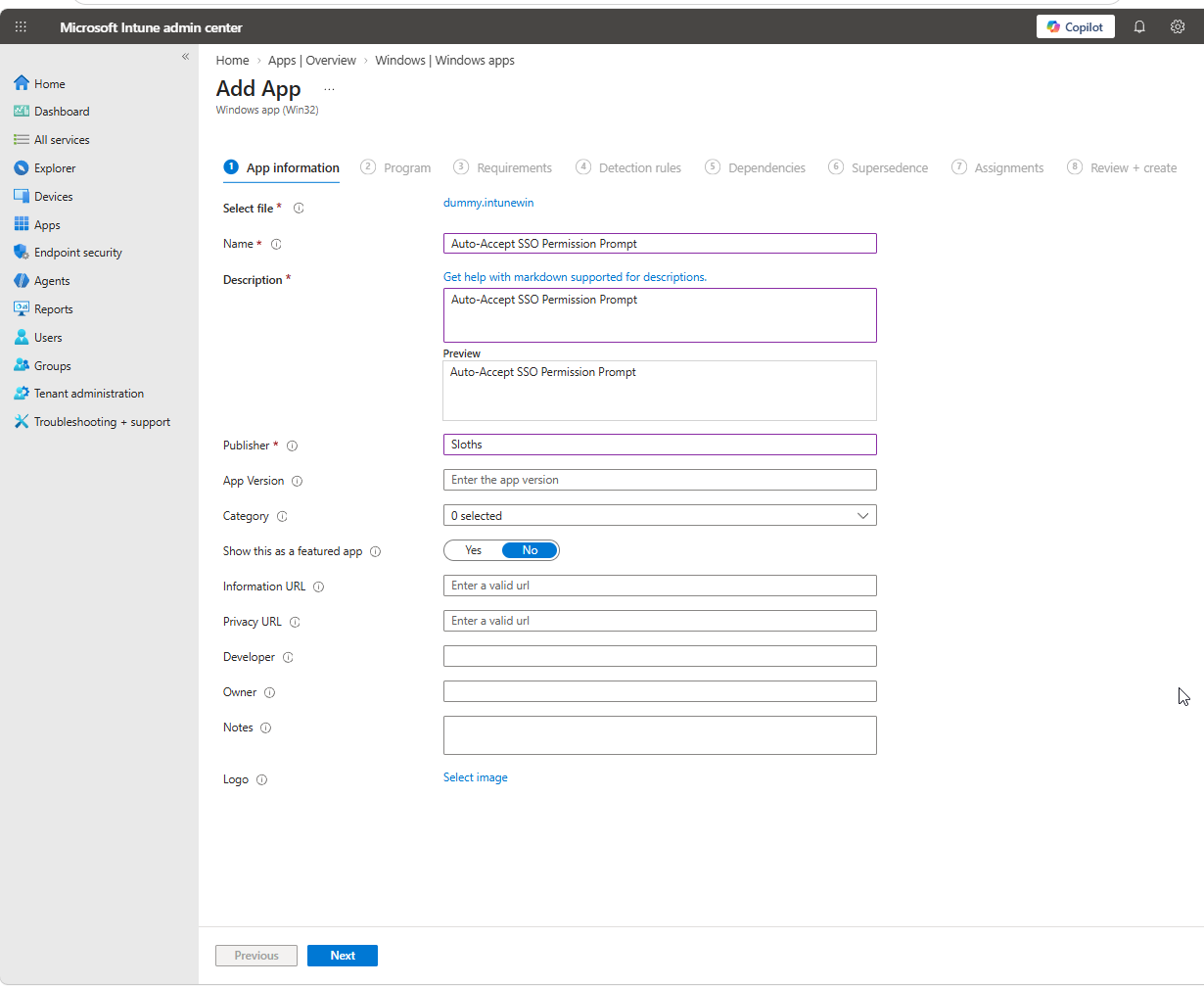Show info tooltip for Privacy URL
The image size is (1204, 986).
click(295, 623)
